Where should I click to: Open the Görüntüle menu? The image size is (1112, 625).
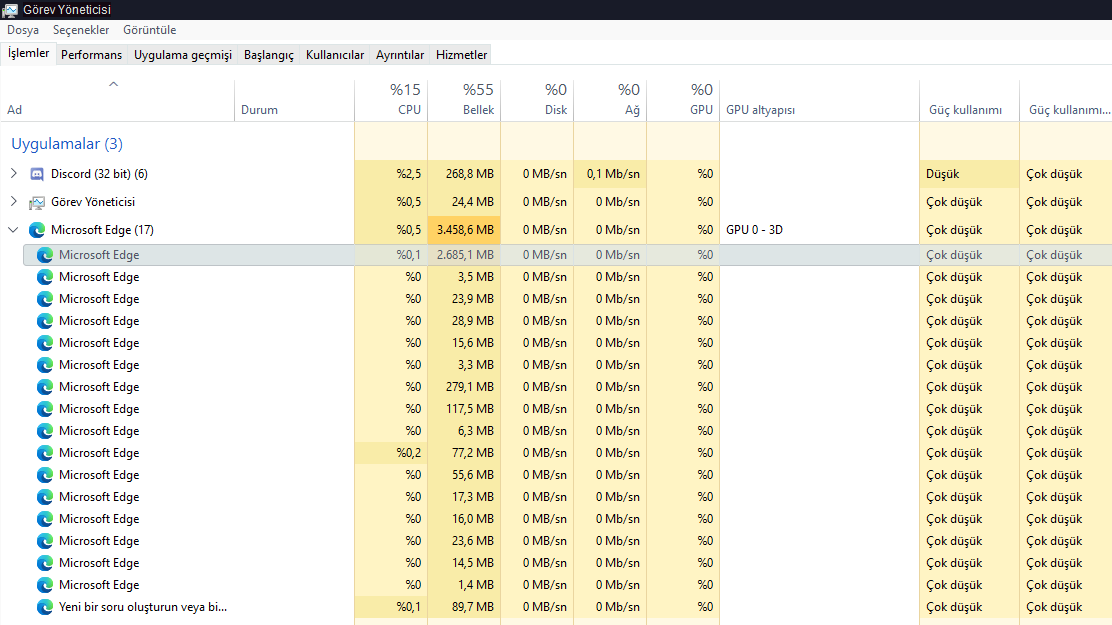coord(150,30)
